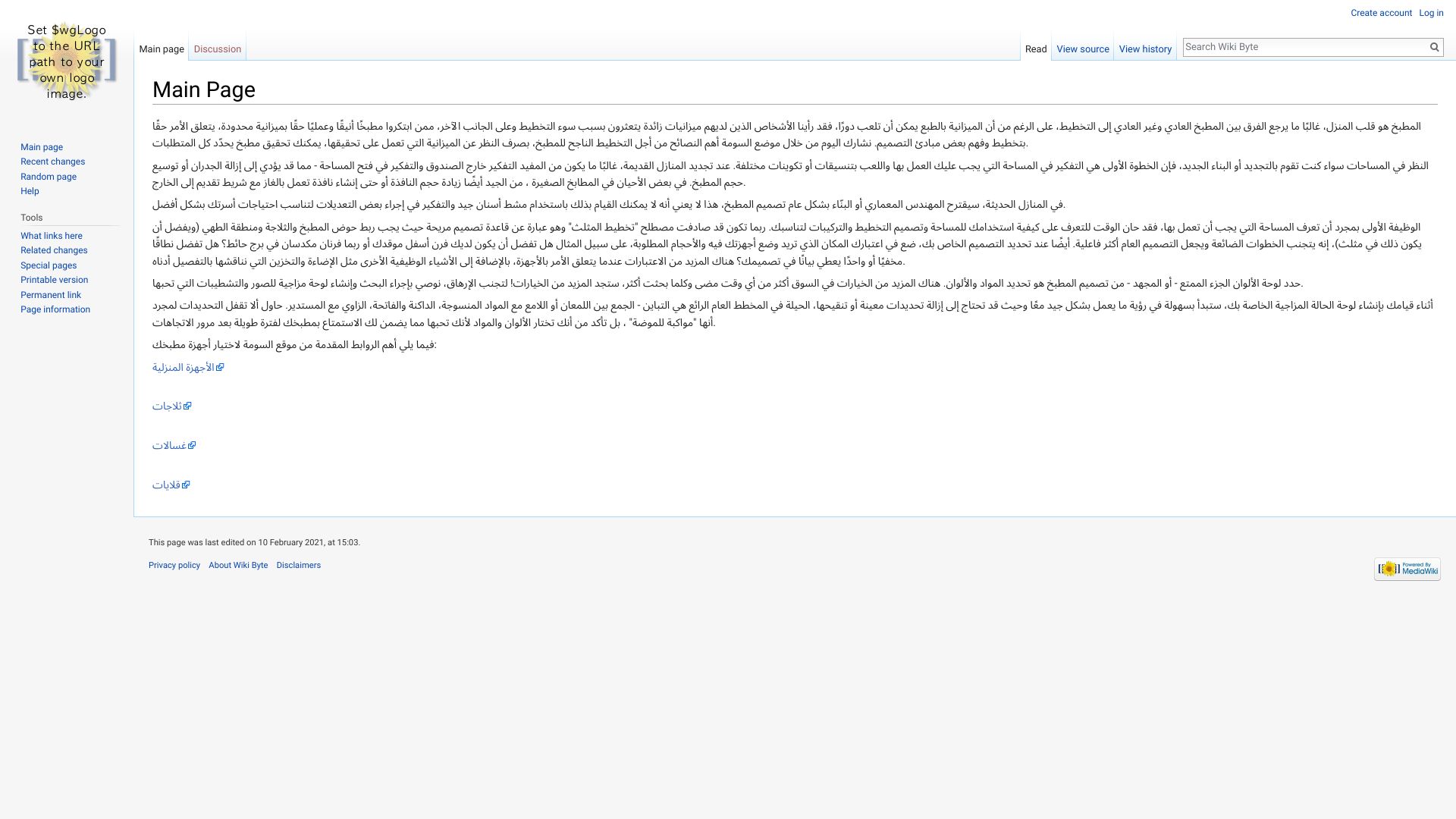
Task: Click the Log in link
Action: point(1431,13)
